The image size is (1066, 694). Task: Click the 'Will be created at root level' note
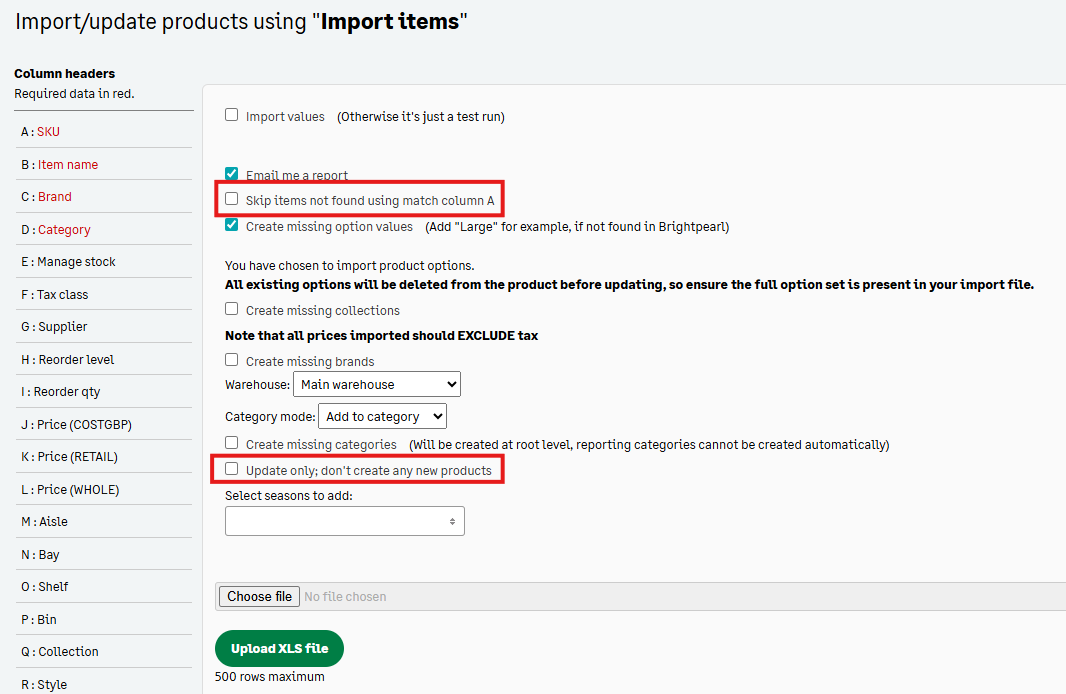(x=649, y=445)
